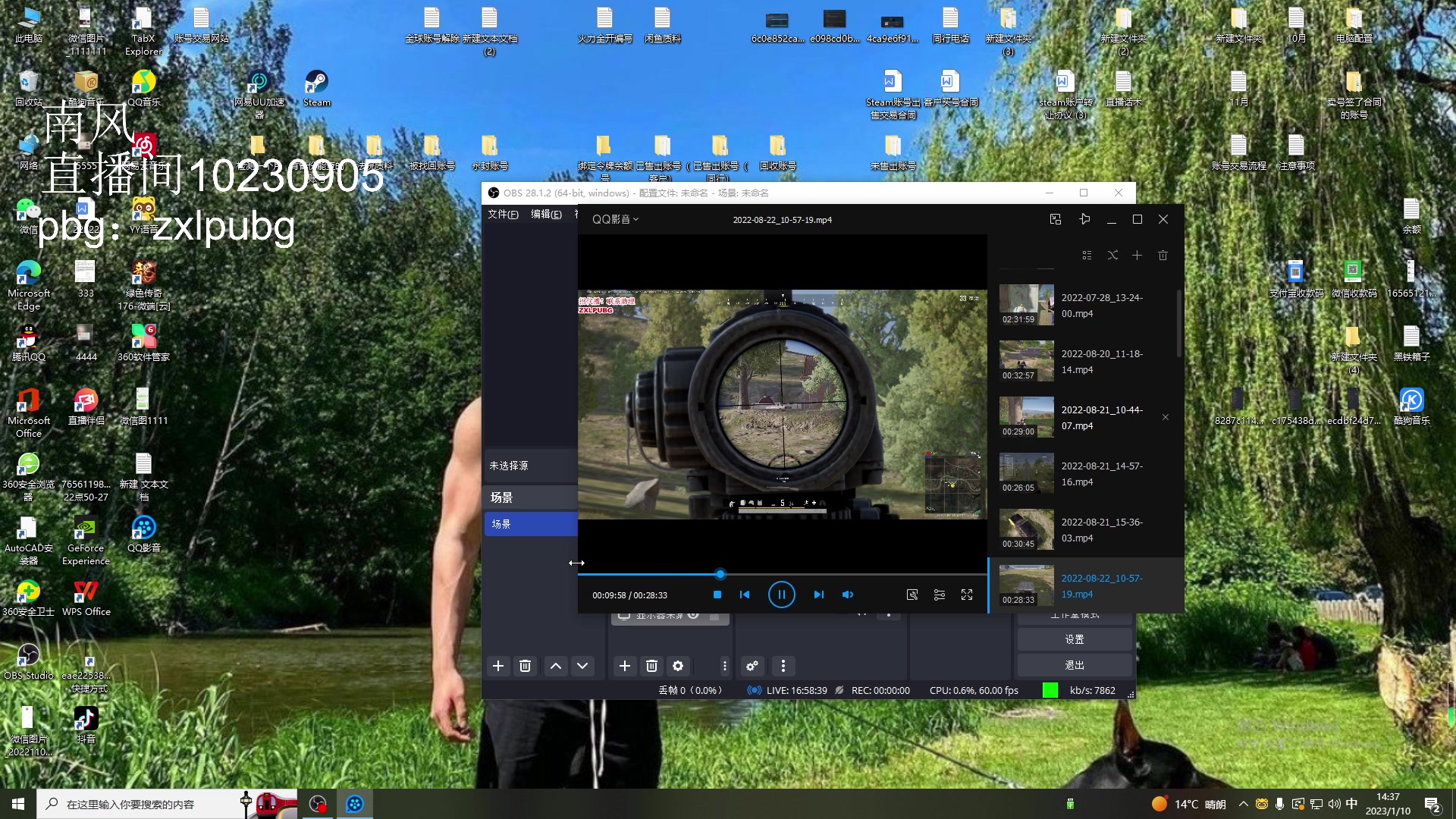1456x819 pixels.
Task: Open source properties gear in OBS
Action: [x=678, y=666]
